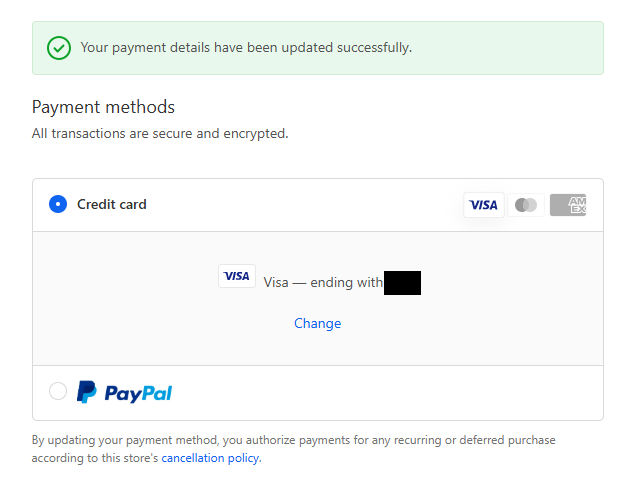644x477 pixels.
Task: Open the Change link for the saved card
Action: point(317,323)
